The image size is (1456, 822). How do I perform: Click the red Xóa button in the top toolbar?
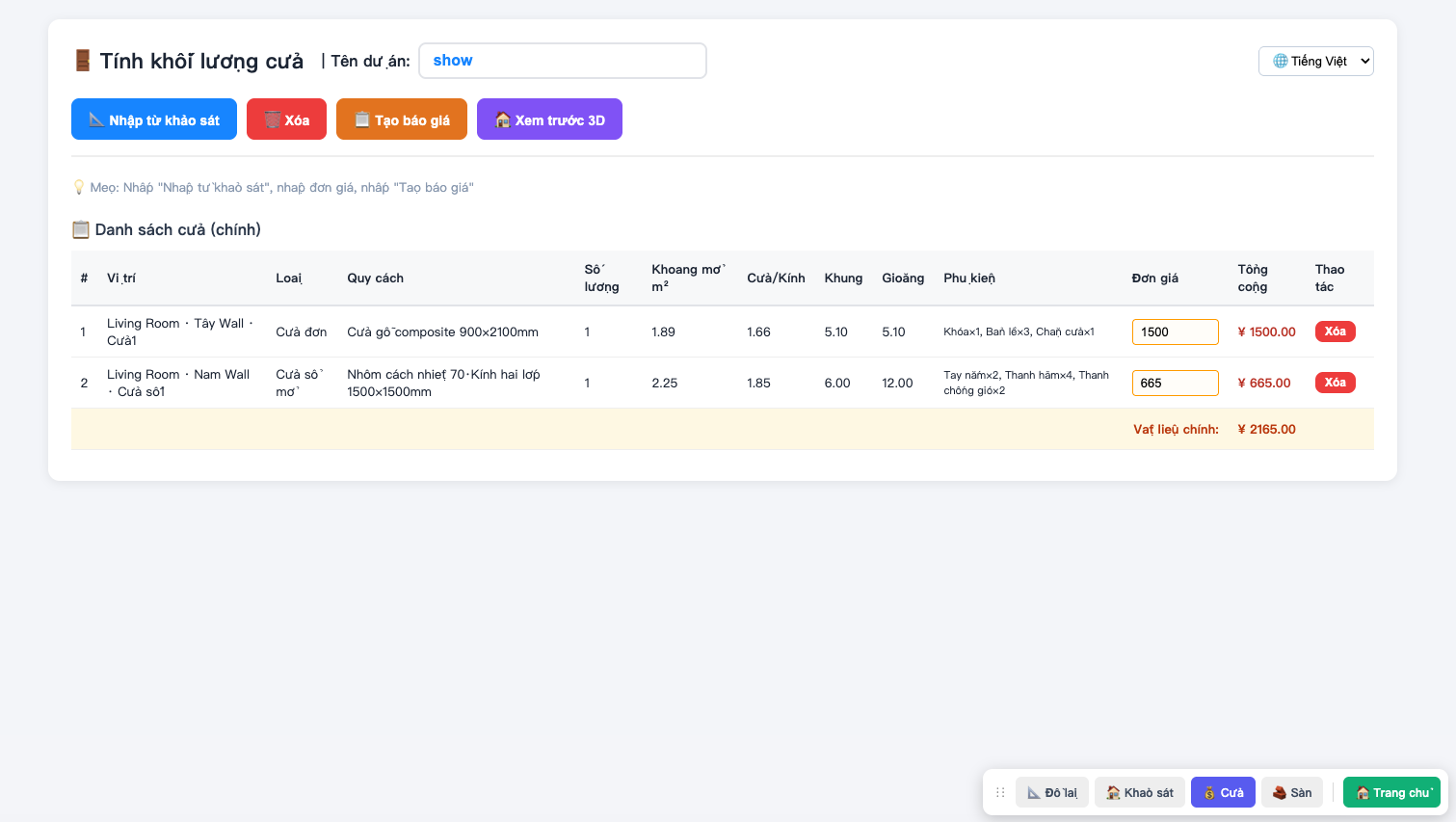[287, 119]
